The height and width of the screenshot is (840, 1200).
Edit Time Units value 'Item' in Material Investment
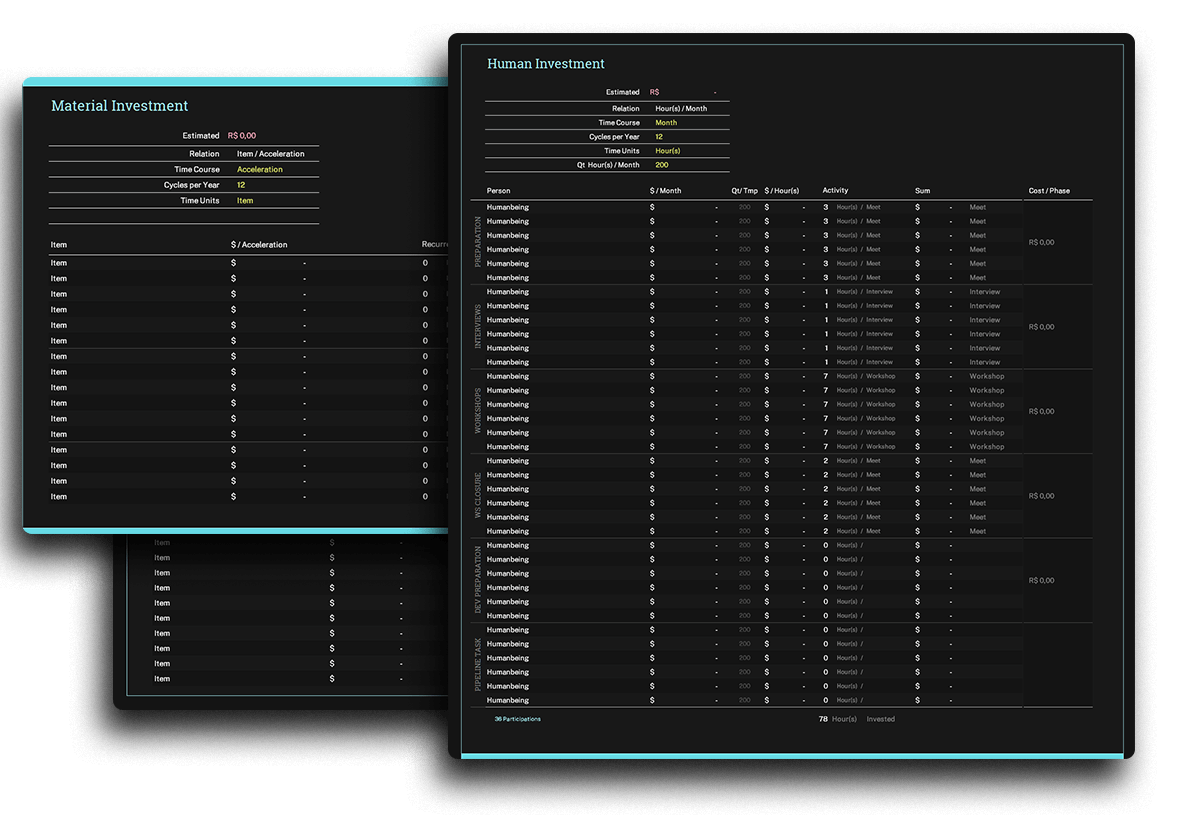[245, 200]
